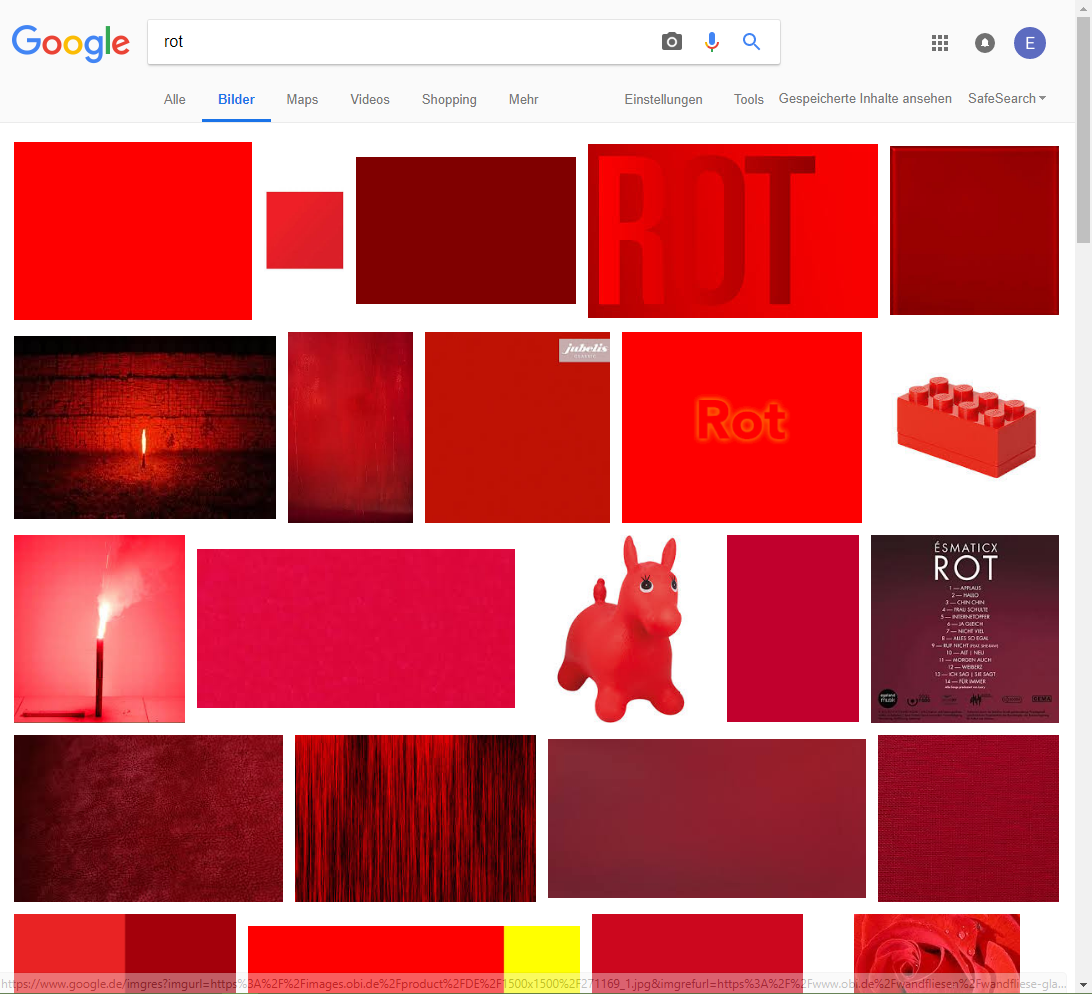The image size is (1092, 994).
Task: Click the blue magnifier search icon
Action: point(751,42)
